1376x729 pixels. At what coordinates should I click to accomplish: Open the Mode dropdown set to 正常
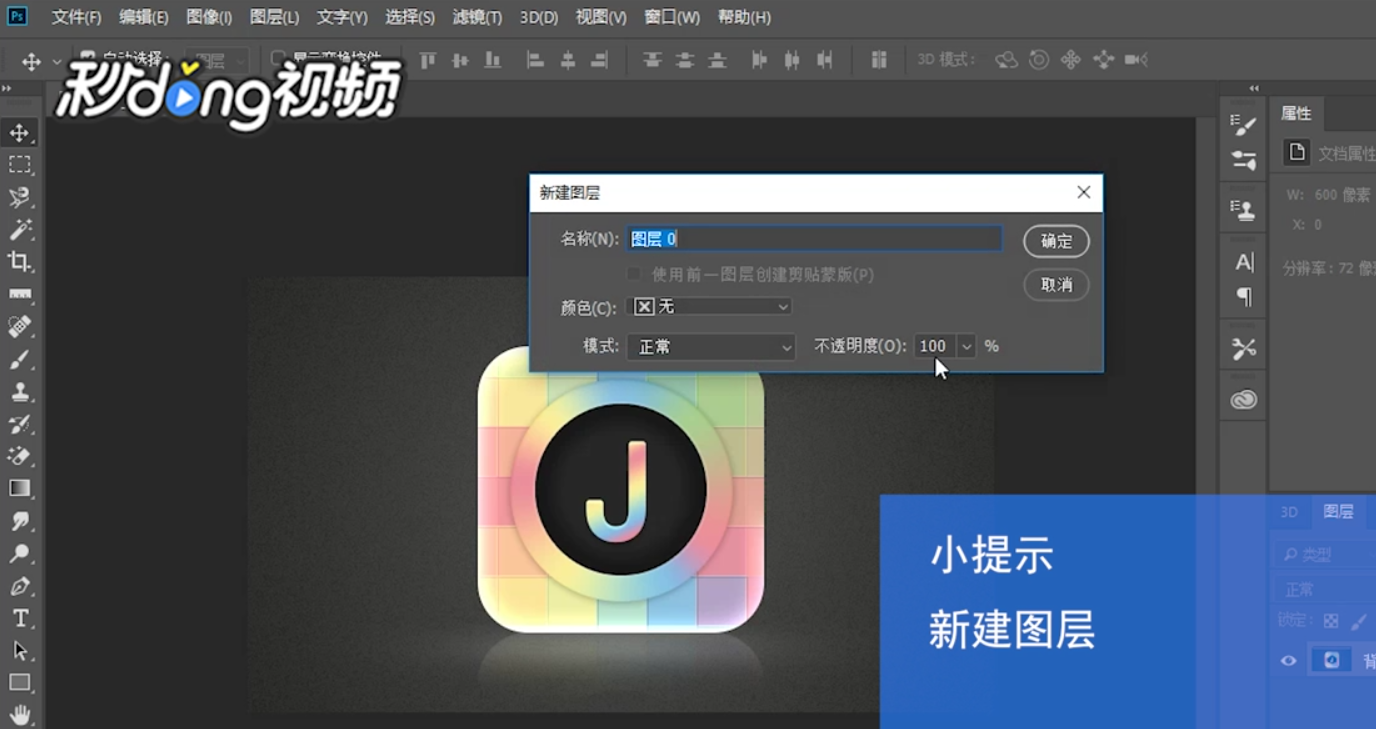711,346
